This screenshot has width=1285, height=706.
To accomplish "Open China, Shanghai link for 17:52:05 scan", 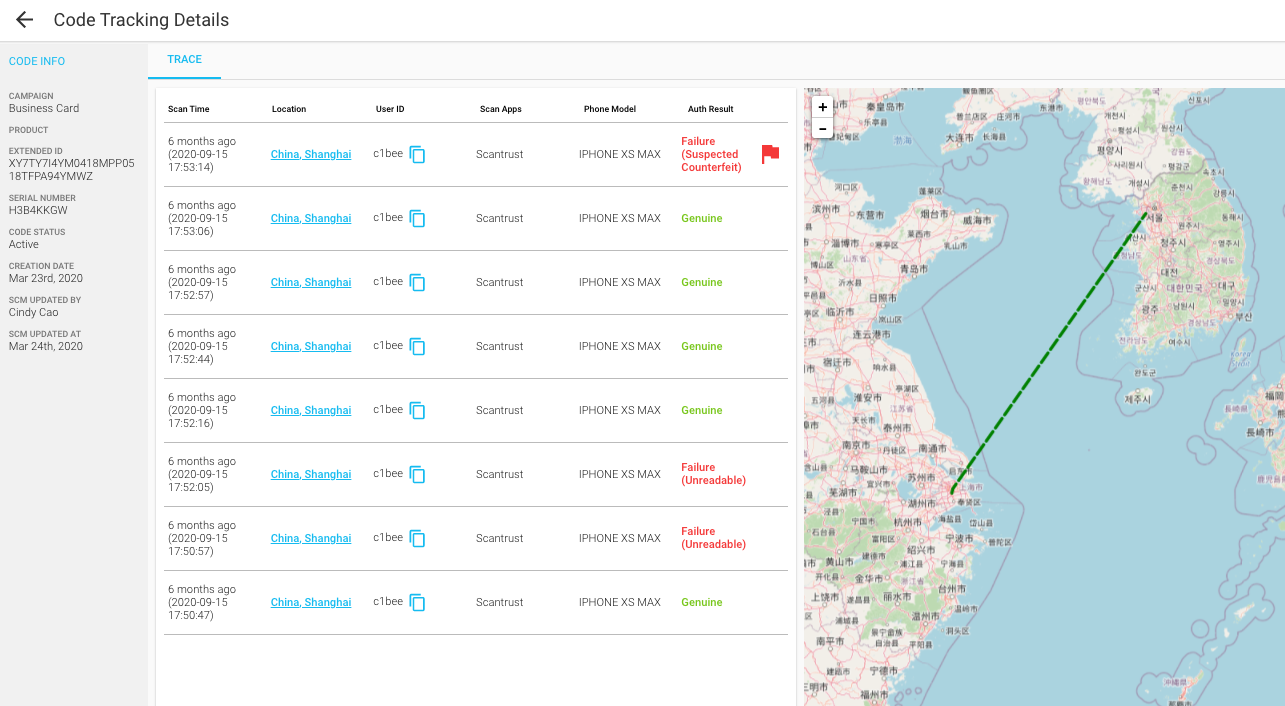I will [x=311, y=475].
